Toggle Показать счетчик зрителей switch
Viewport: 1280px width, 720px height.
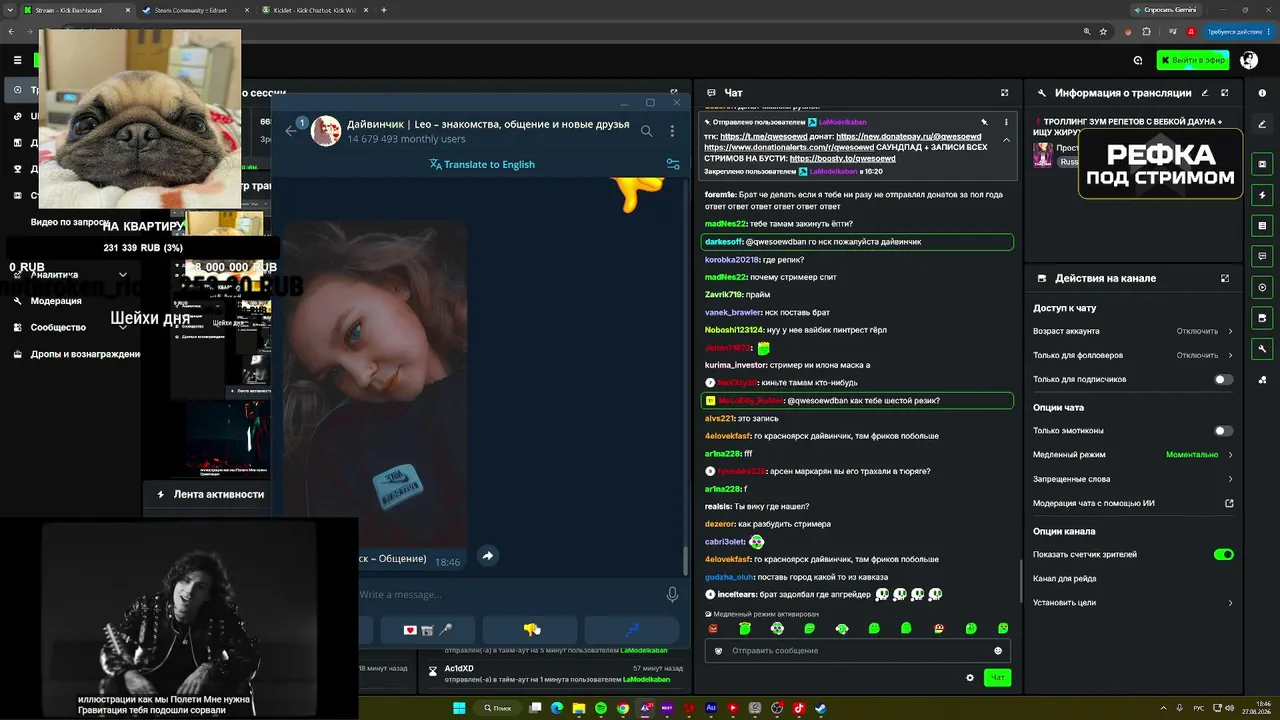point(1223,554)
